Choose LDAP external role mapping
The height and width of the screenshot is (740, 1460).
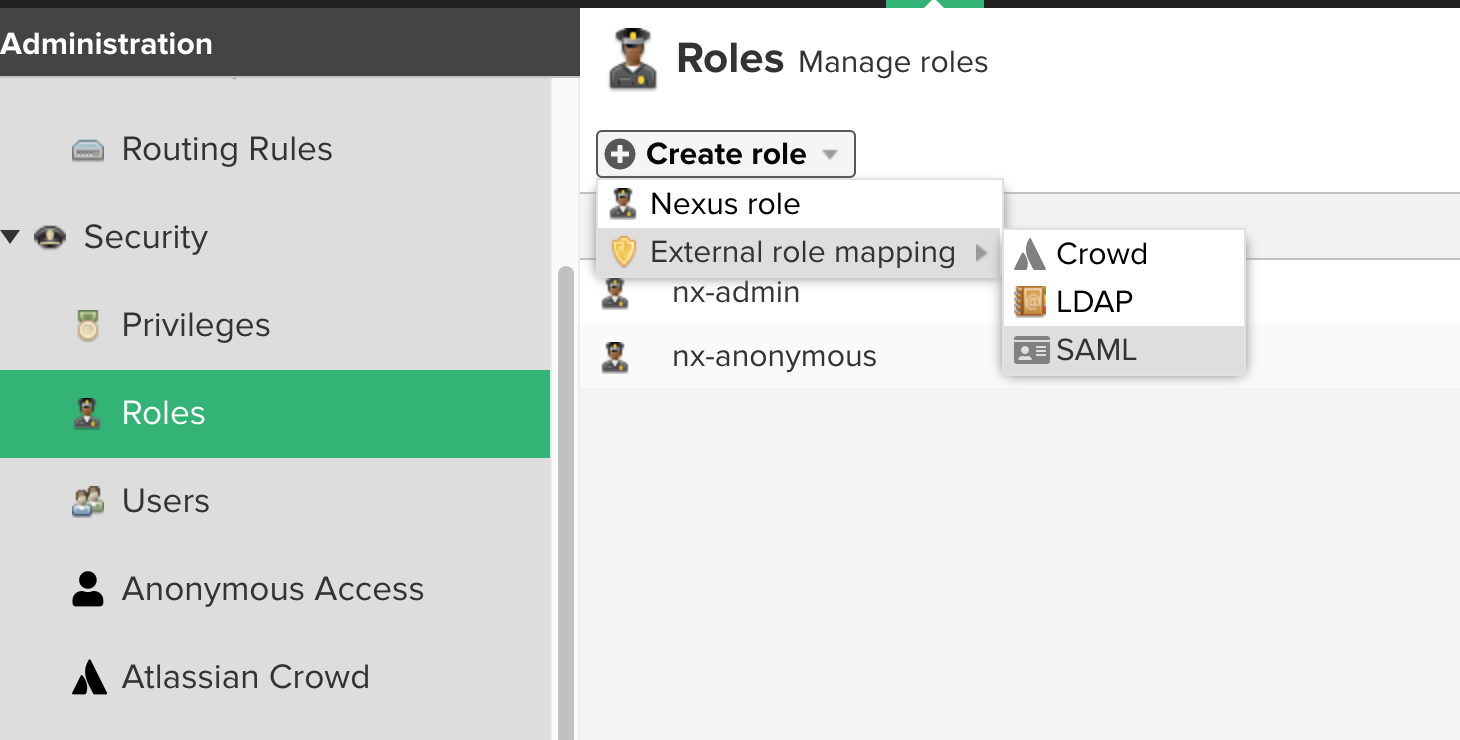(1094, 301)
